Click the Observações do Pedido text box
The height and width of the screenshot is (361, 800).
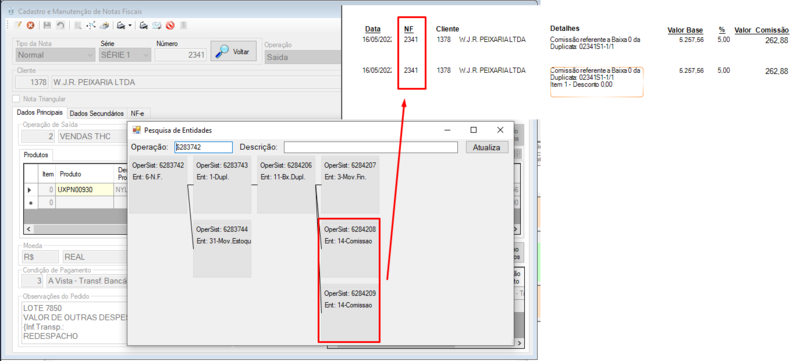click(x=74, y=322)
